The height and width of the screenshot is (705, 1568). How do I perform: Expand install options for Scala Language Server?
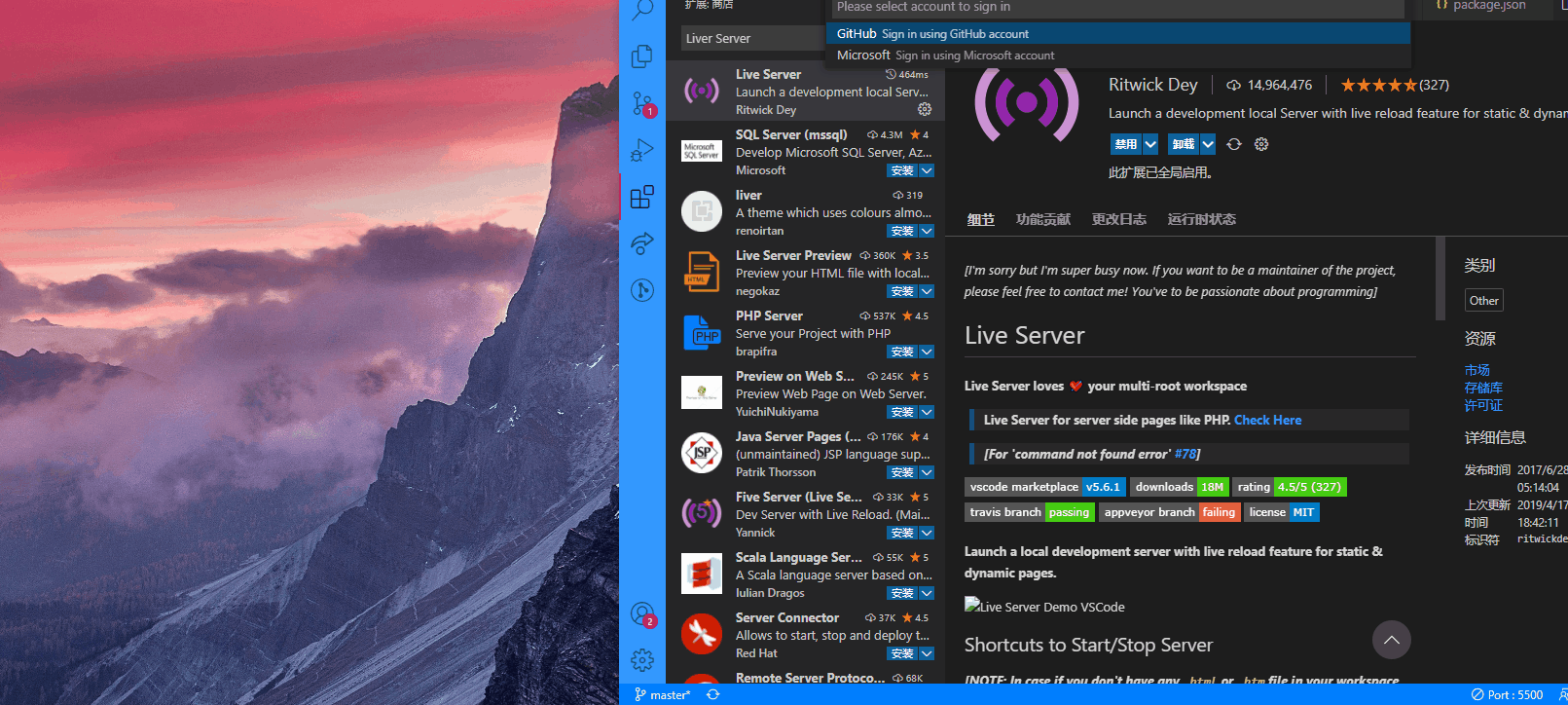[x=927, y=593]
